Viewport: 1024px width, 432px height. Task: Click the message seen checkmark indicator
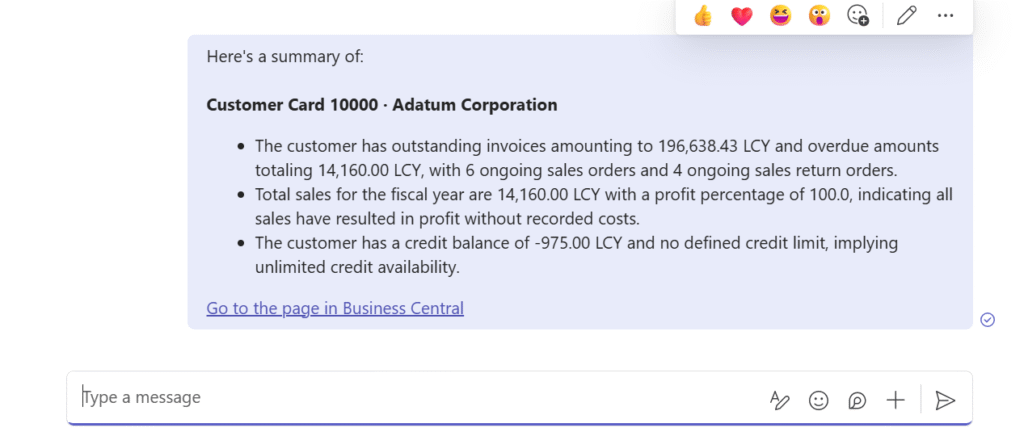tap(987, 319)
